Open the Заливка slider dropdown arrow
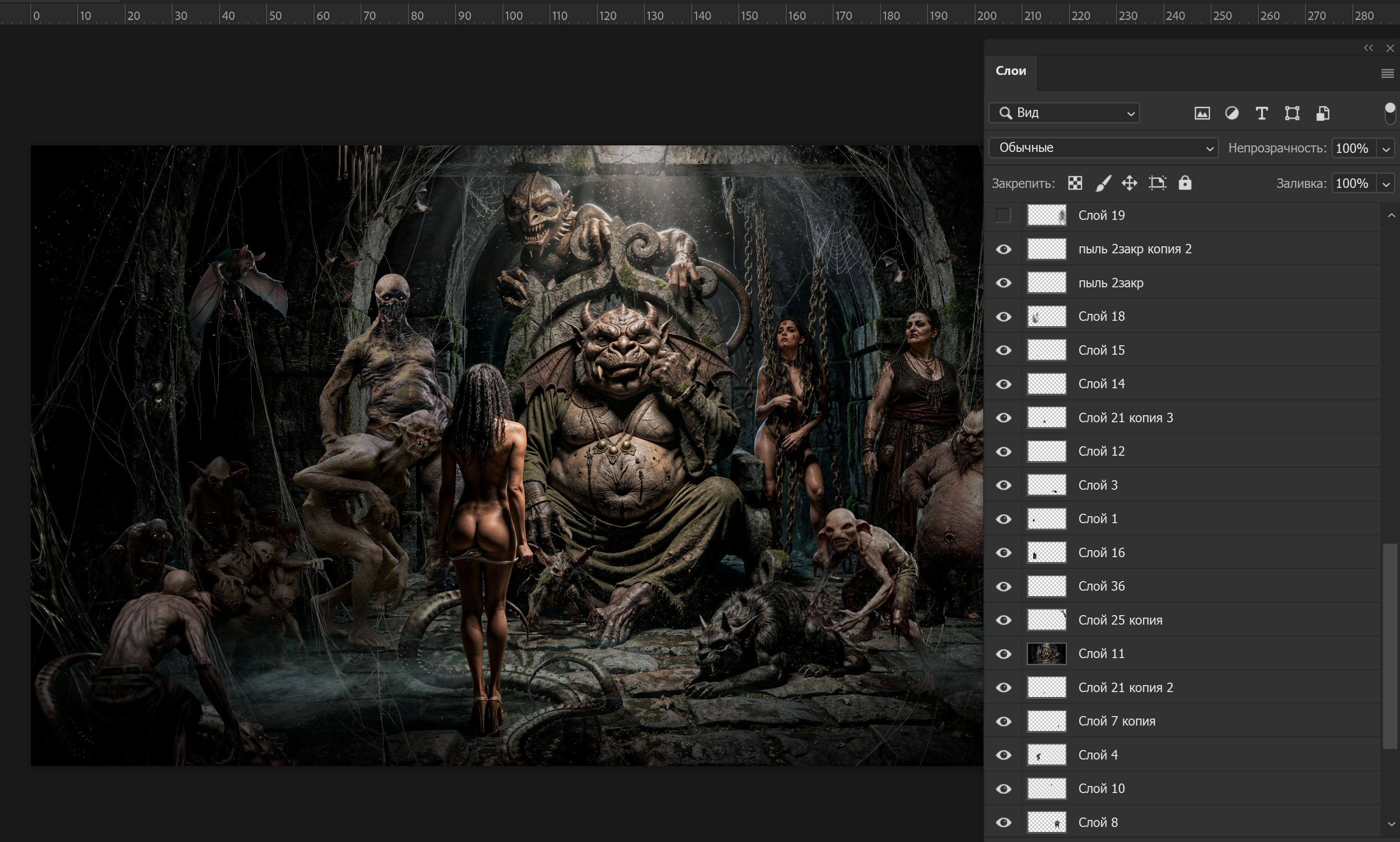Image resolution: width=1400 pixels, height=842 pixels. (x=1387, y=184)
